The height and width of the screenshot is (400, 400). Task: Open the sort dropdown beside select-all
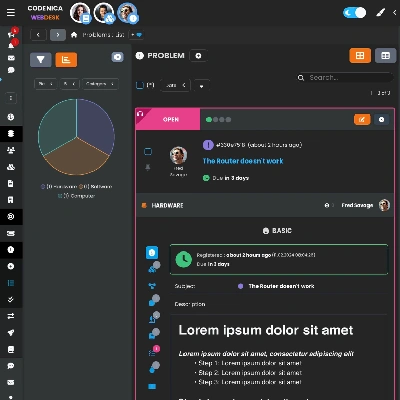coord(175,85)
